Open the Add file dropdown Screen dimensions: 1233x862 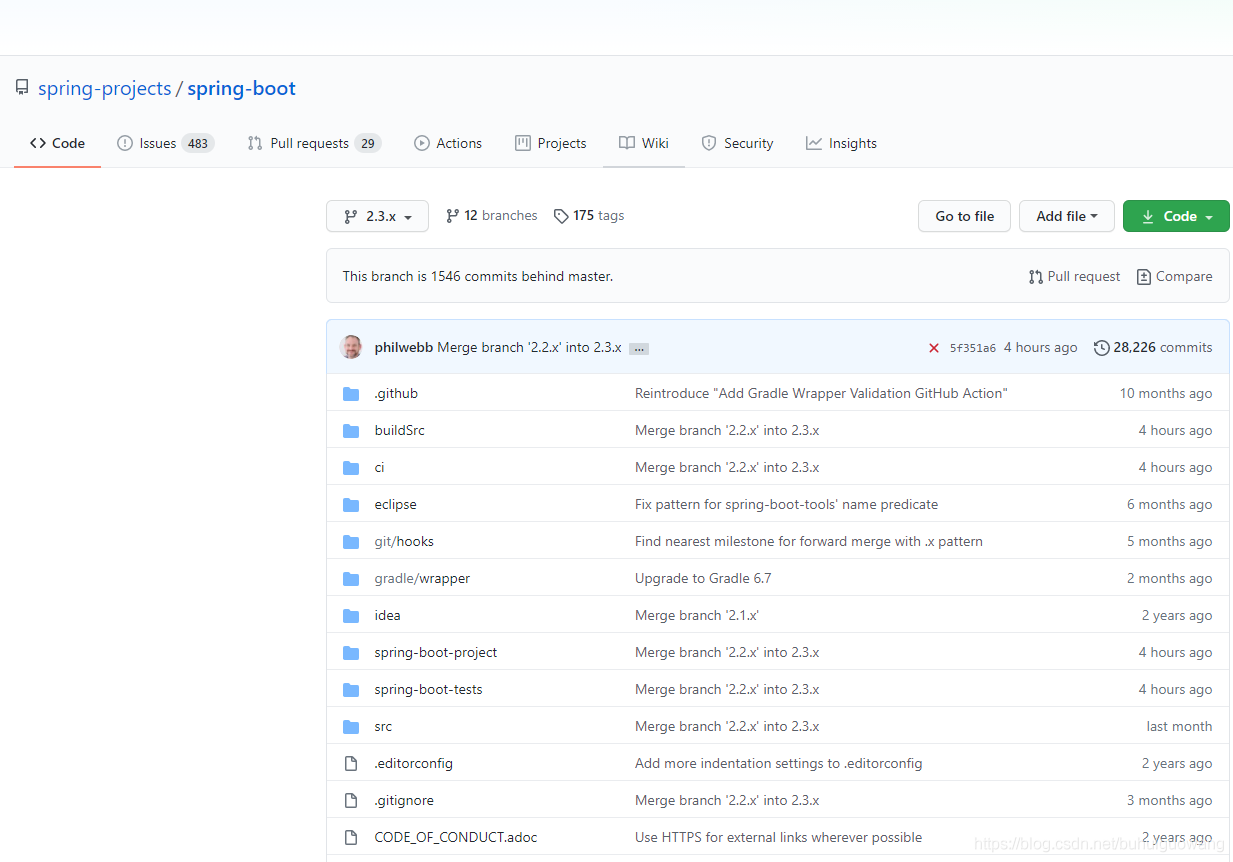pos(1066,215)
